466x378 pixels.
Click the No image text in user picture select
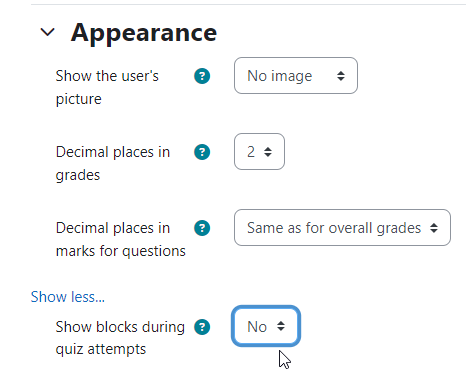click(x=280, y=76)
